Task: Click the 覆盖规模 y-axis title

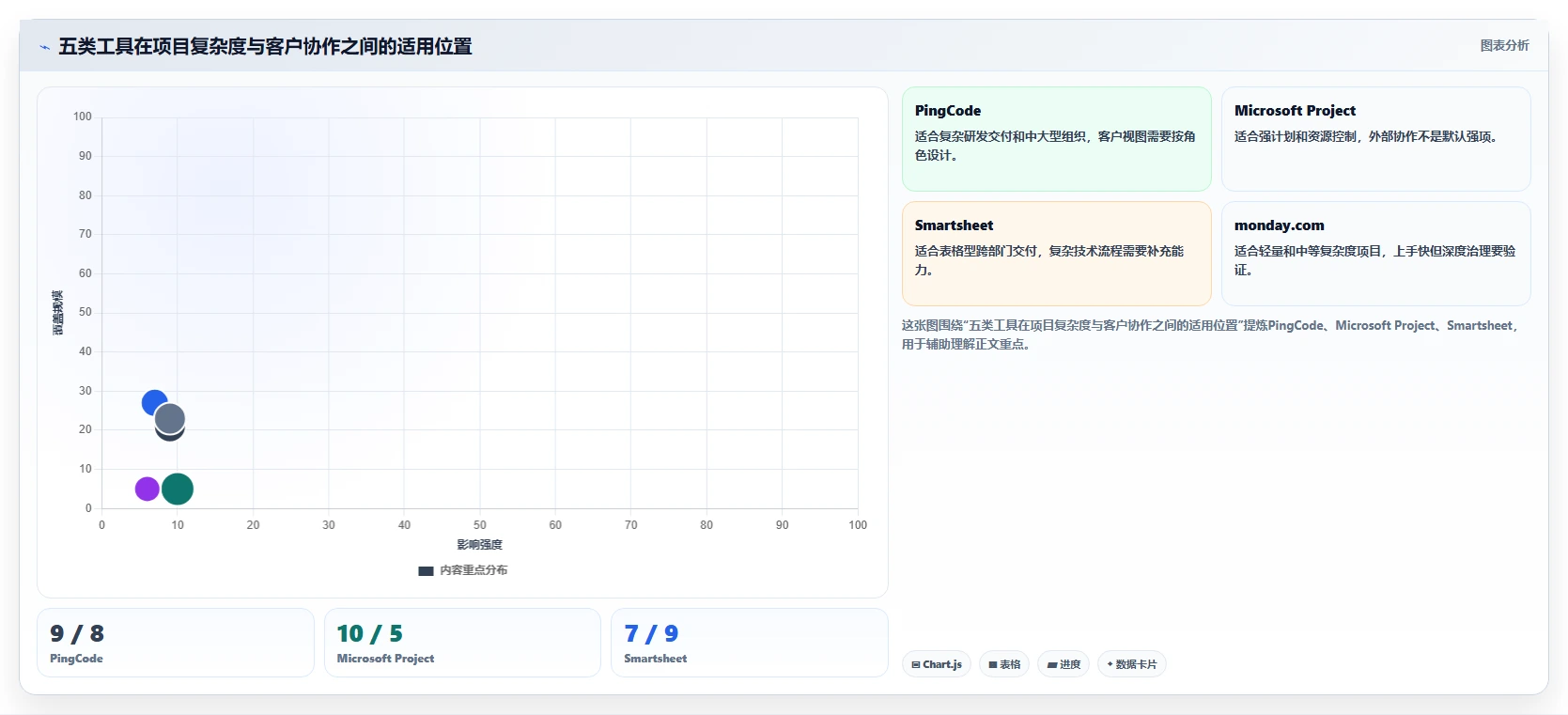Action: point(58,313)
